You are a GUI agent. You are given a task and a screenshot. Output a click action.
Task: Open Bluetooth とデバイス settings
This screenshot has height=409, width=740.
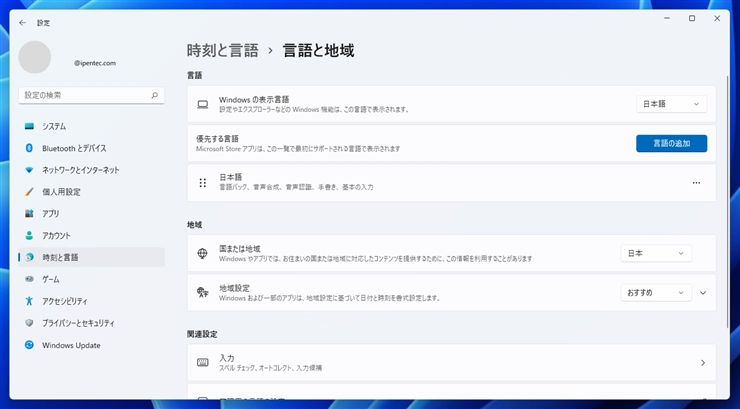click(x=92, y=148)
